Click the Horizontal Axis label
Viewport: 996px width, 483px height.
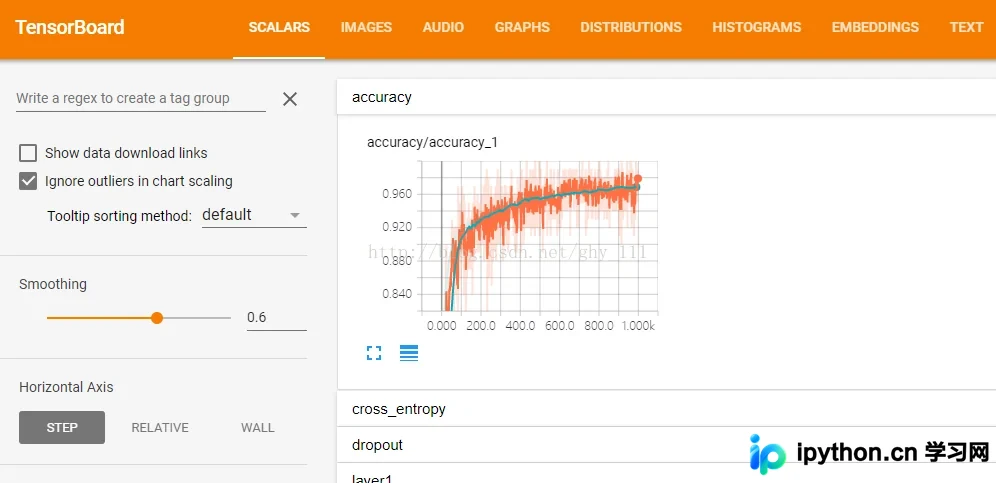point(66,387)
